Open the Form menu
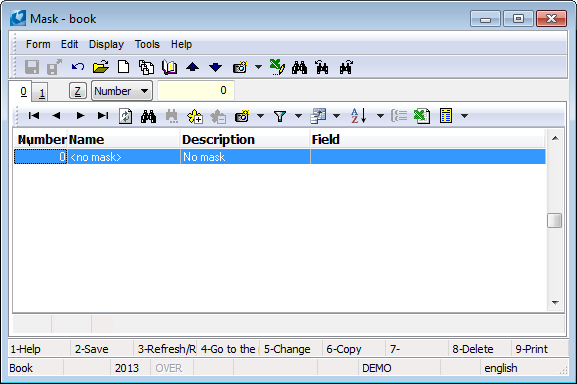The height and width of the screenshot is (384, 577). point(38,44)
